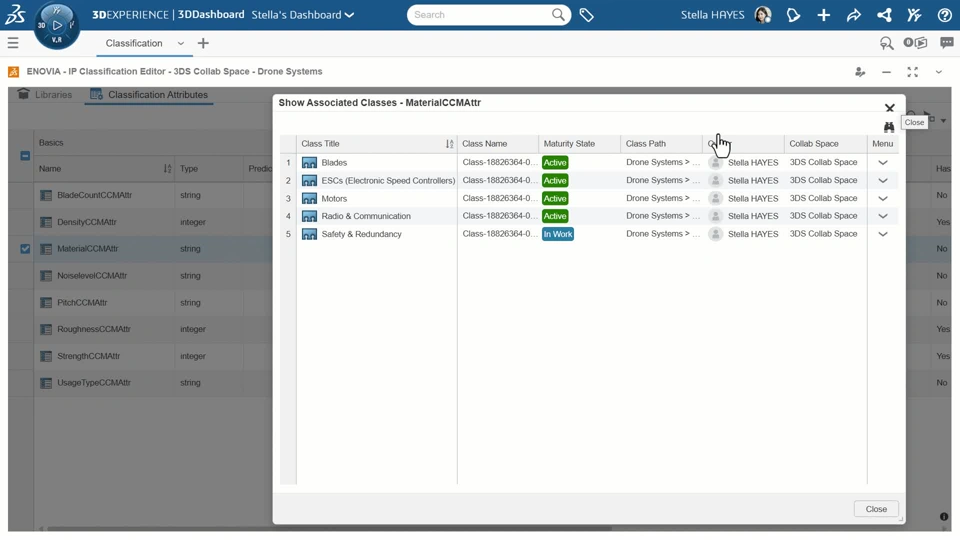Switch to the Libraries tab

click(45, 95)
